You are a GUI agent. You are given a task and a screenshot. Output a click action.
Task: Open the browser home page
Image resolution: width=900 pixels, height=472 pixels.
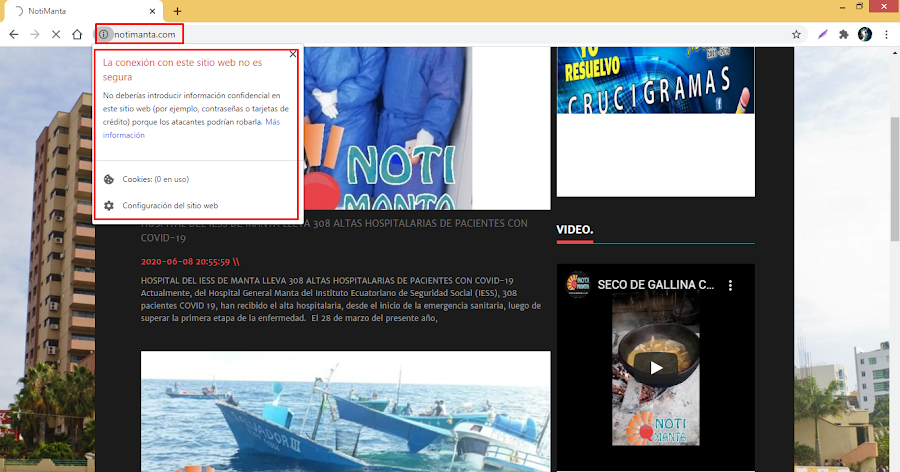tap(77, 34)
